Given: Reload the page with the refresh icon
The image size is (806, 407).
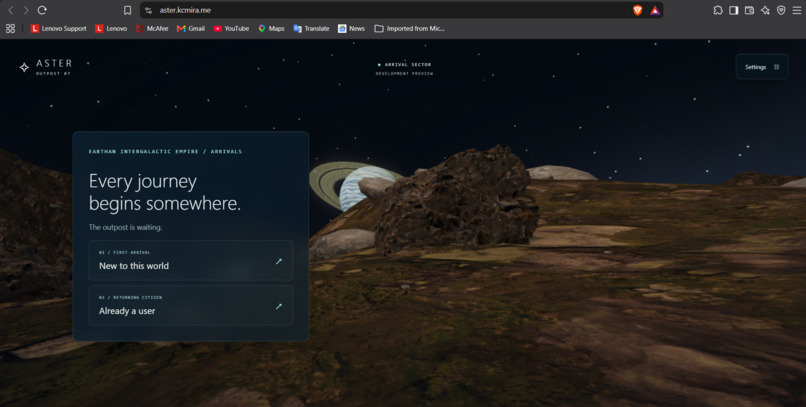Looking at the screenshot, I should 42,10.
